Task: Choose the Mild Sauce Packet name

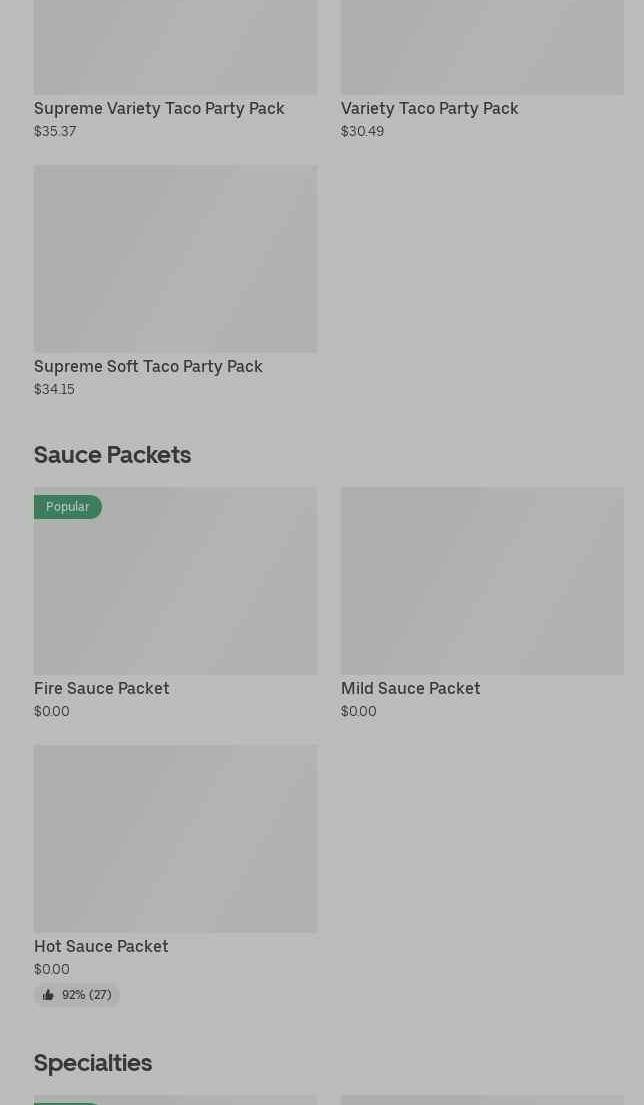Action: tap(410, 688)
